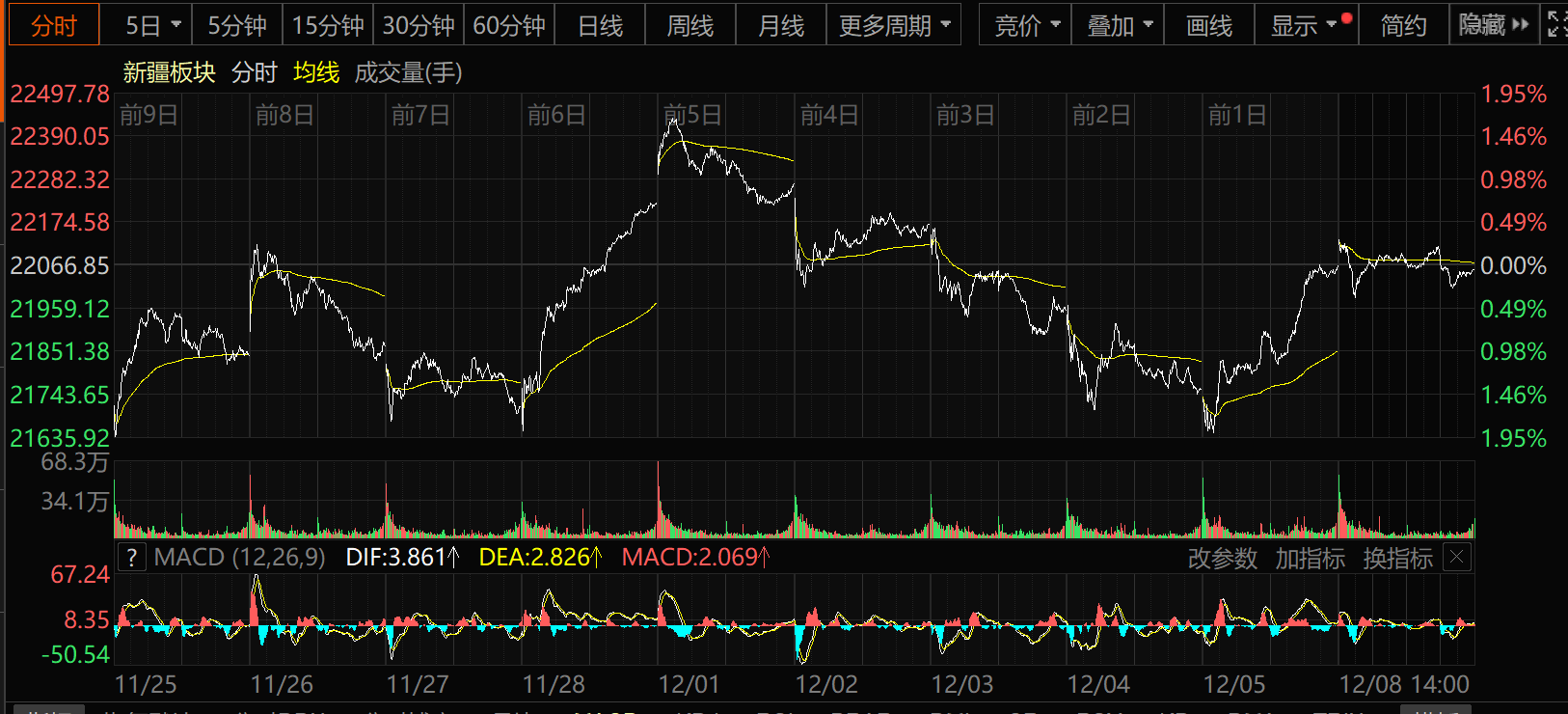Screen dimensions: 1568x714
Task: Click 改参数 to edit MACD parameters
Action: pyautogui.click(x=1222, y=558)
